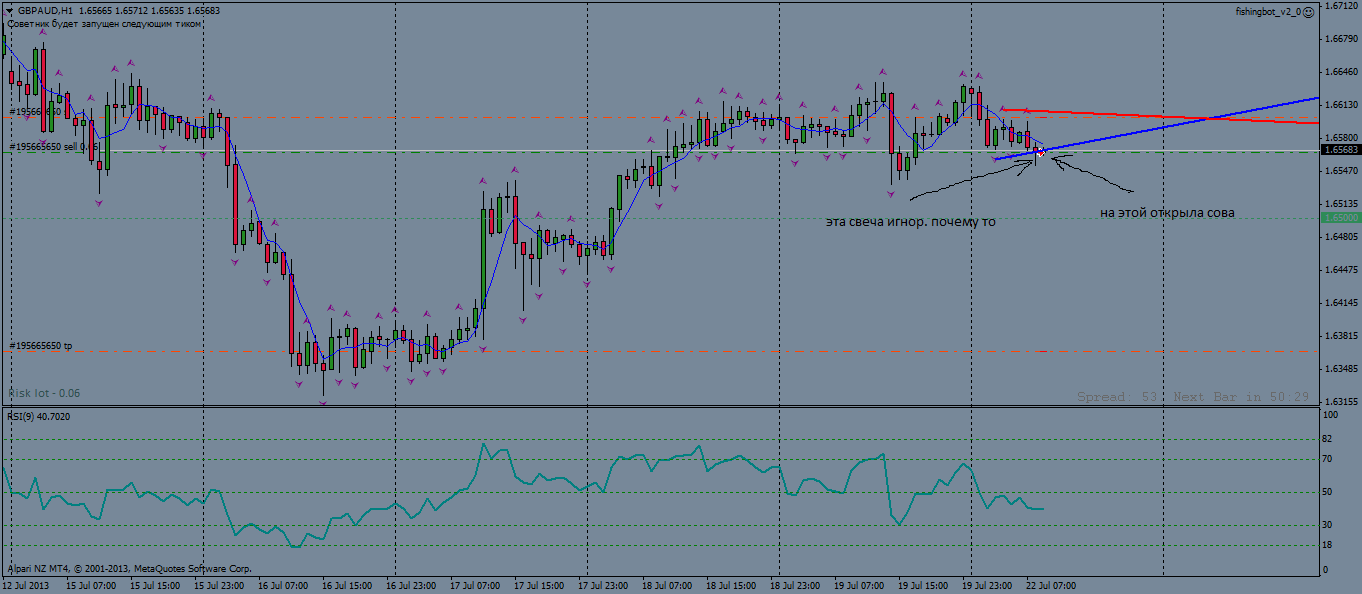Click the smiley face beside fishingbot_v2_0
Viewport: 1362px width, 594px height.
[1308, 12]
